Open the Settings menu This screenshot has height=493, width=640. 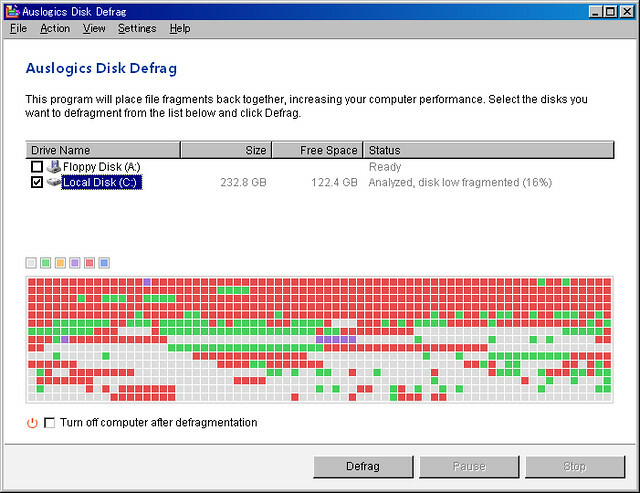(137, 29)
